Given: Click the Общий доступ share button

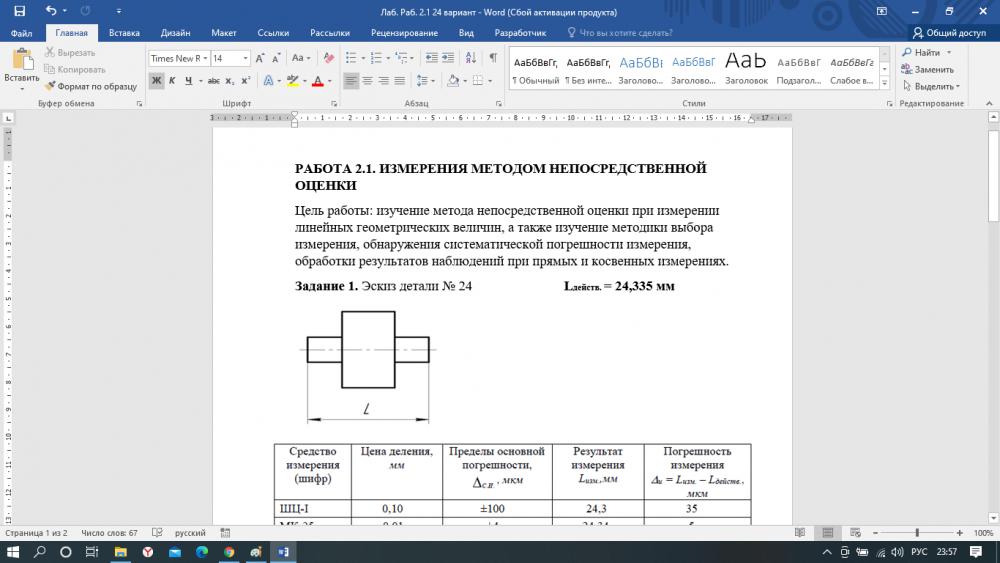Looking at the screenshot, I should coord(949,33).
